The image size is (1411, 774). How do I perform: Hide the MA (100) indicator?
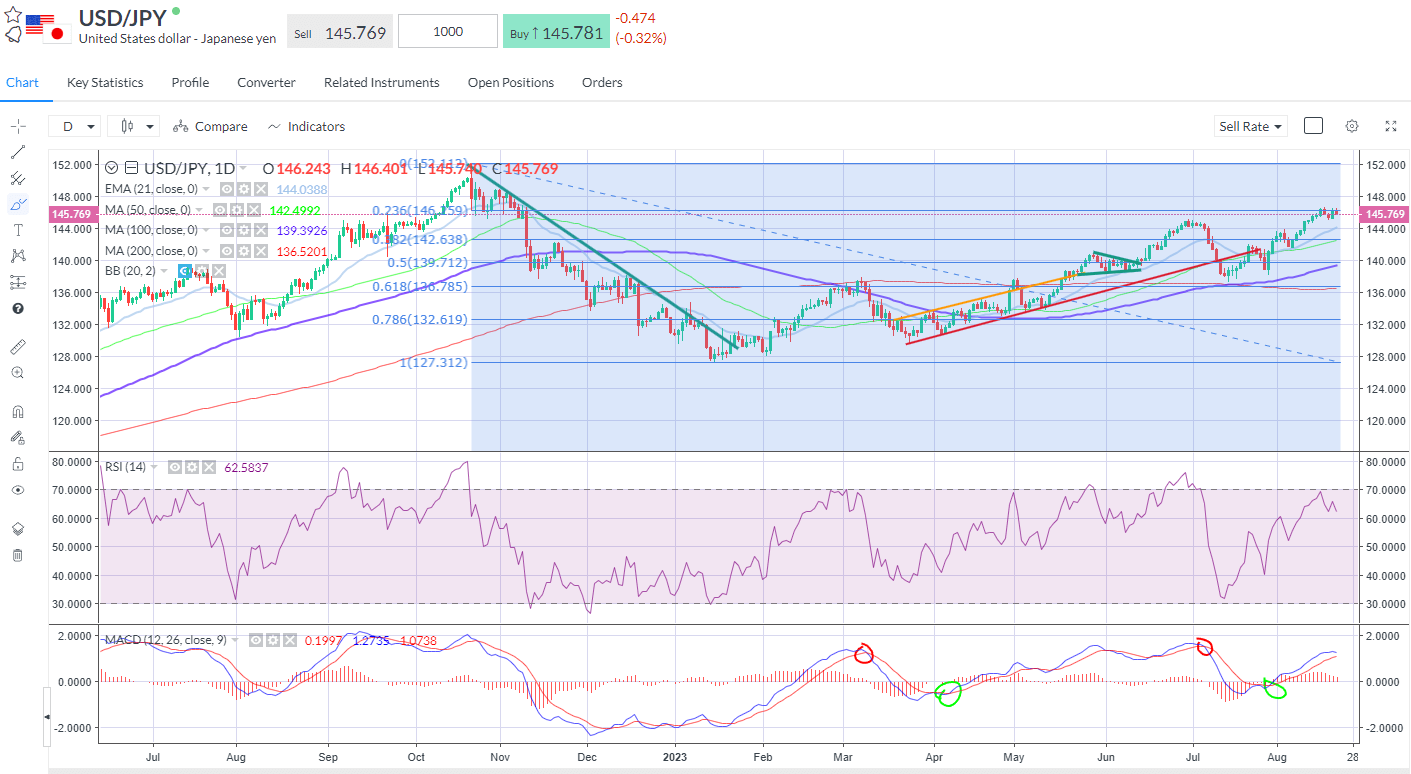[227, 230]
